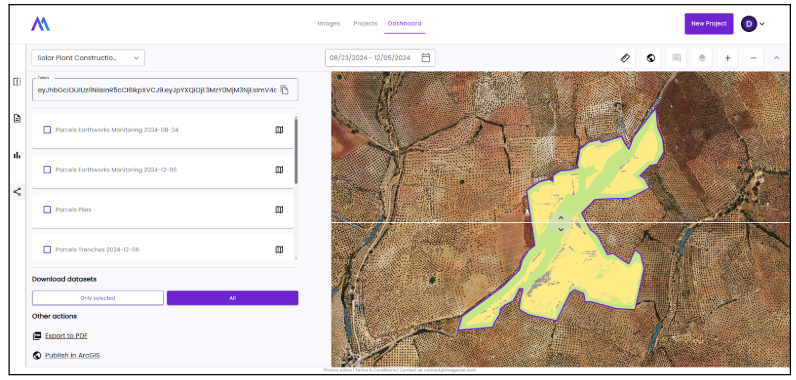Open the calendar picker icon

coord(425,58)
